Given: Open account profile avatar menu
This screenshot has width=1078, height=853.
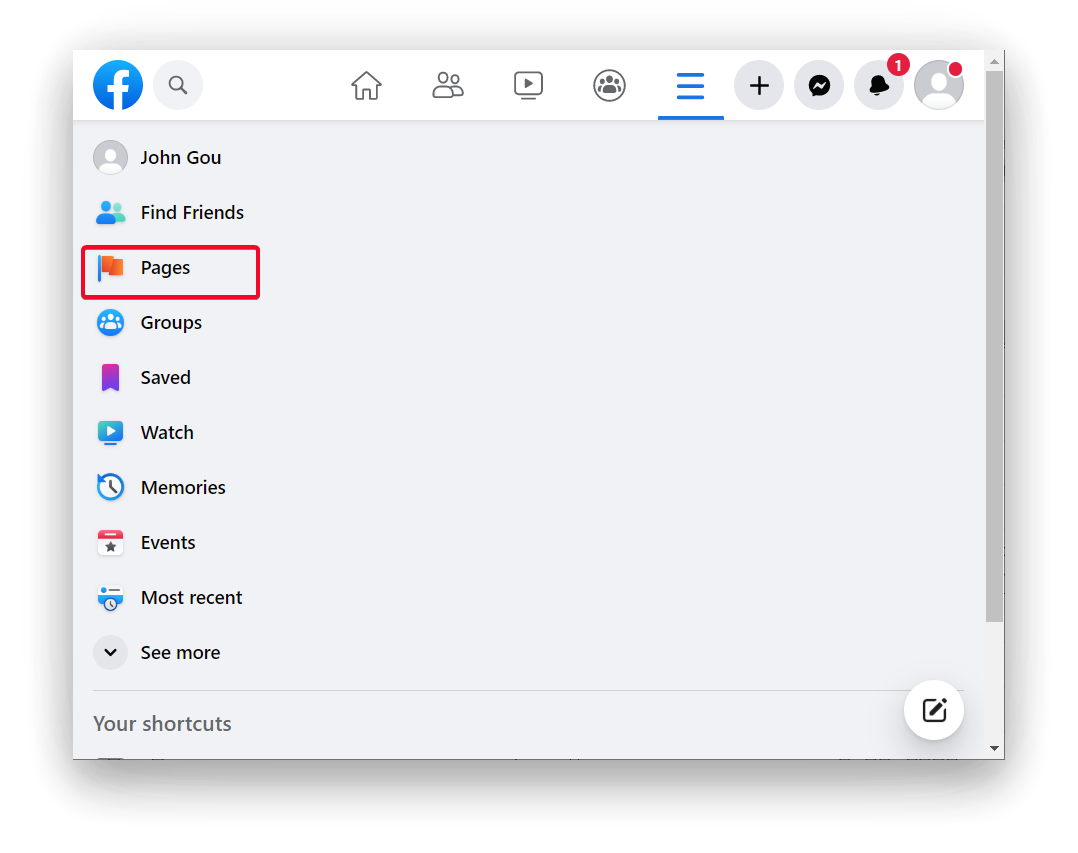Looking at the screenshot, I should [x=938, y=85].
